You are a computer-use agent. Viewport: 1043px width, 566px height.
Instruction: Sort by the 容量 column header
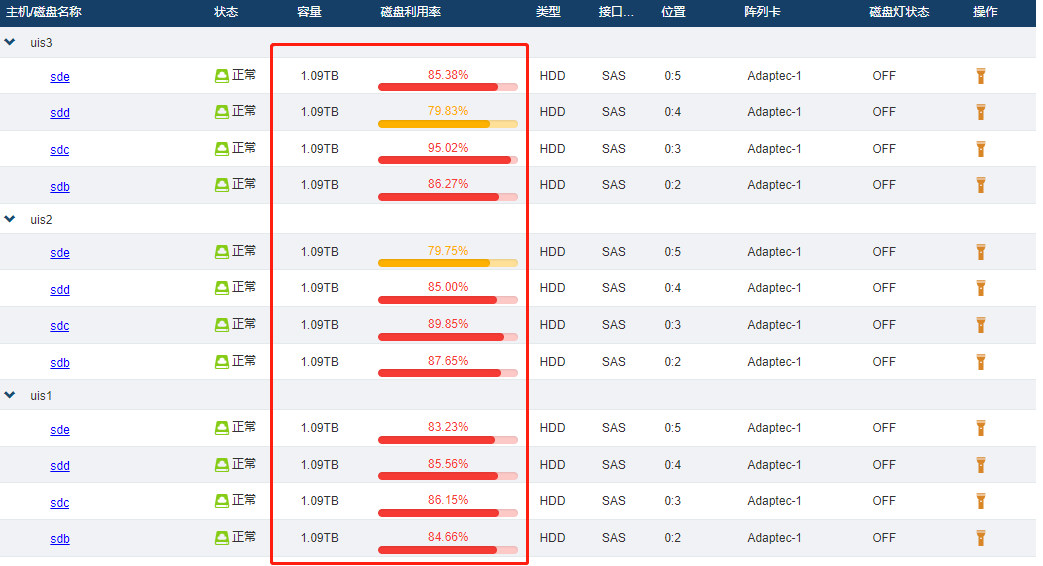click(x=309, y=12)
